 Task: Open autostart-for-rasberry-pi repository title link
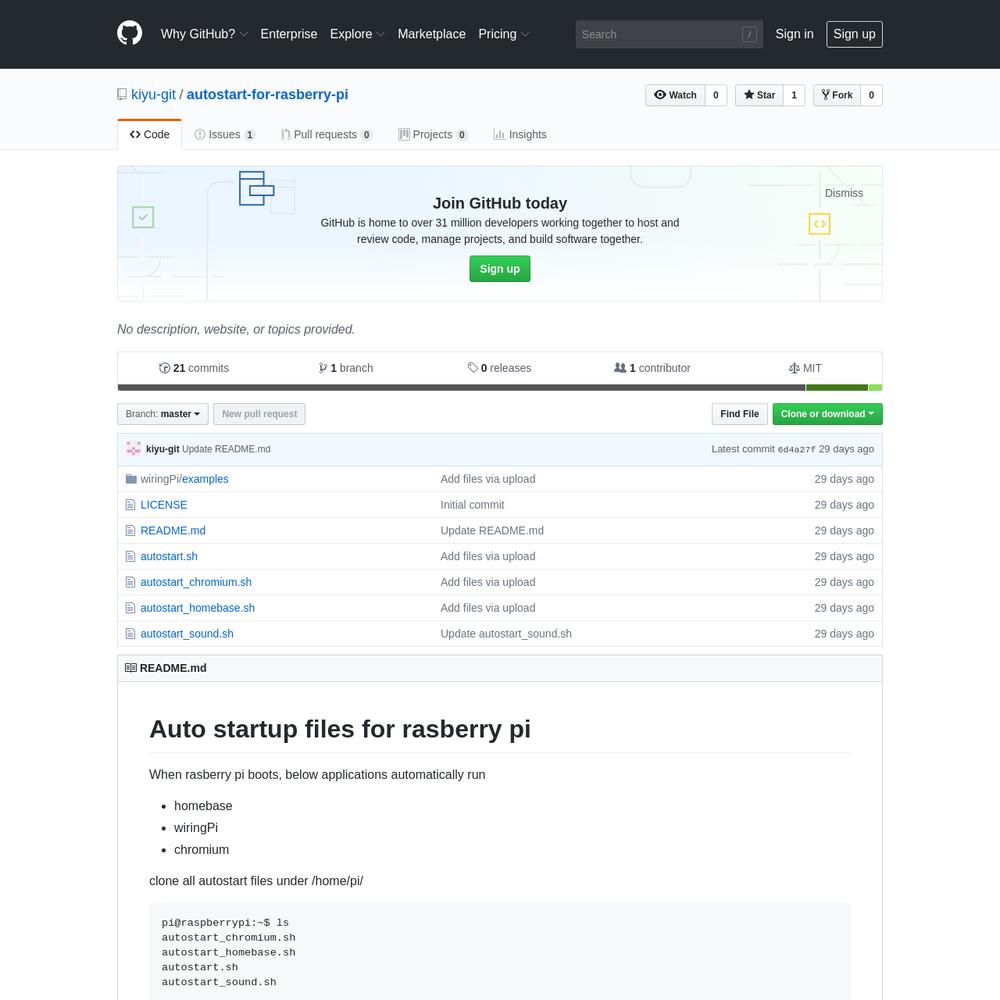coord(267,94)
